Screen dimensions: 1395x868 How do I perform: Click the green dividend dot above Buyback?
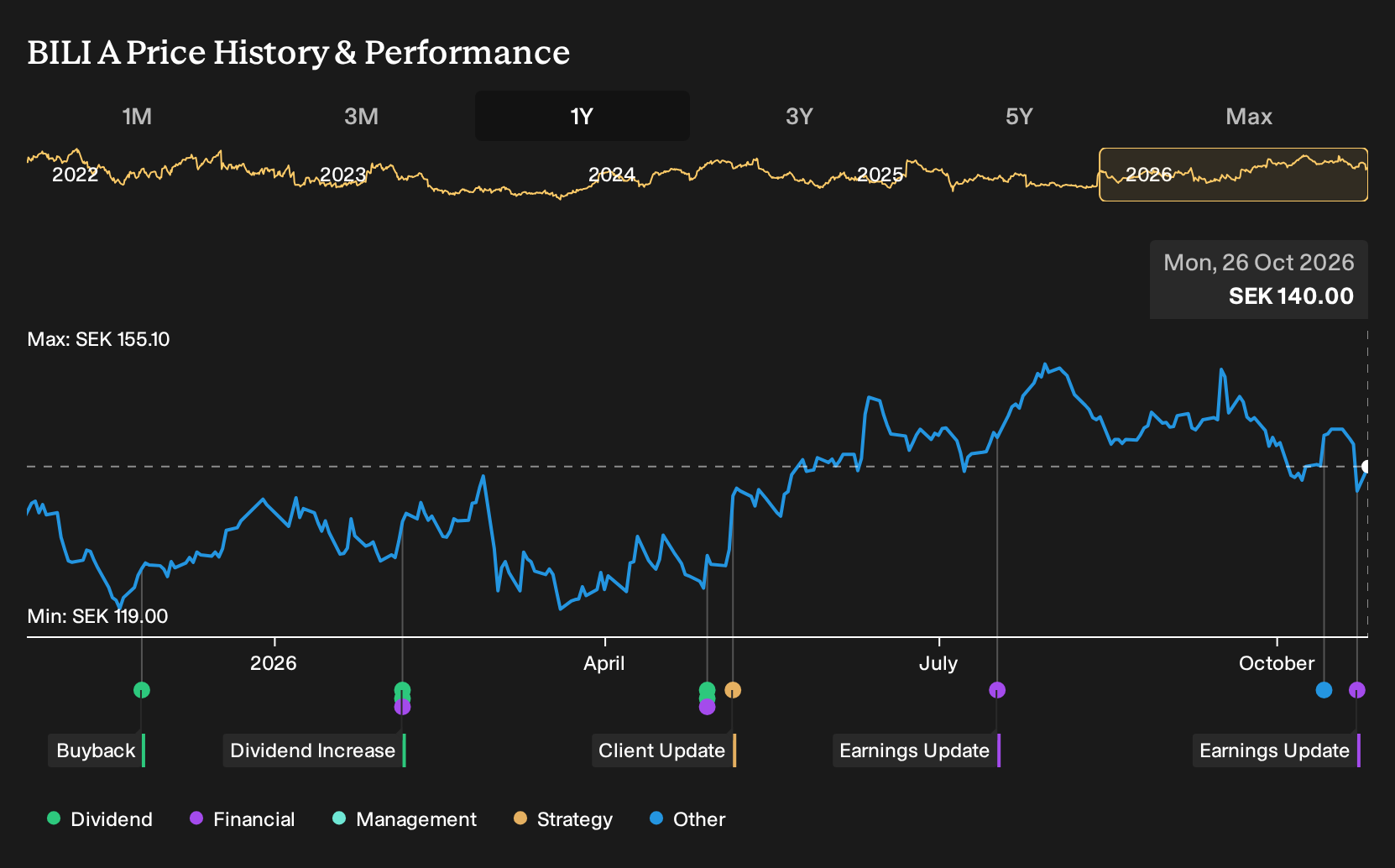tap(142, 690)
